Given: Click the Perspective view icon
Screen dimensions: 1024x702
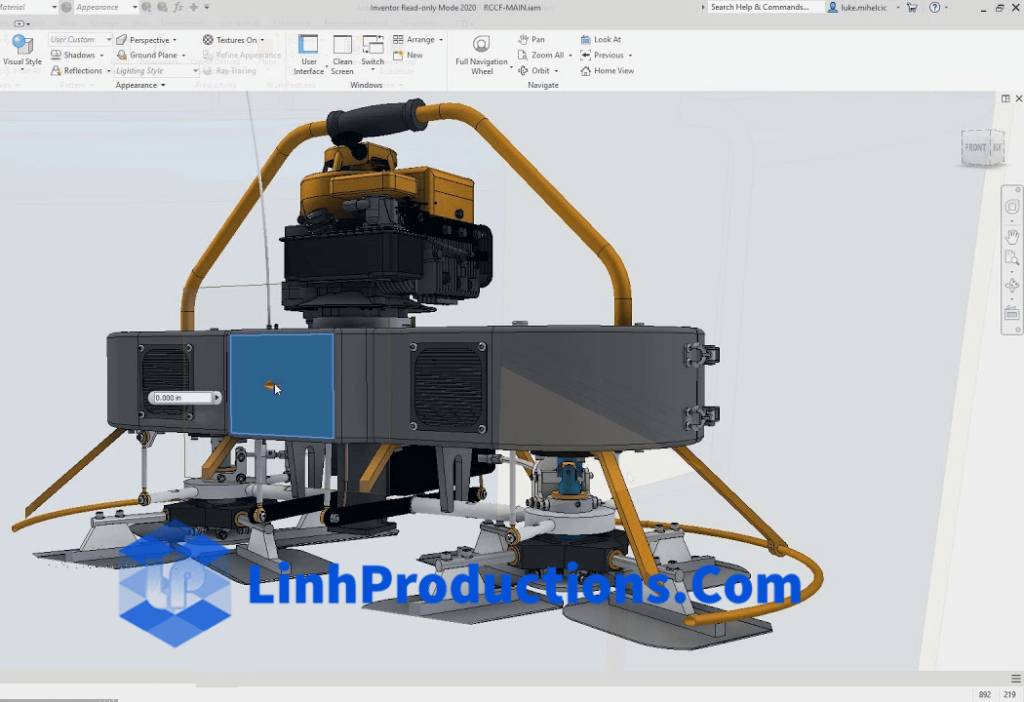Looking at the screenshot, I should (x=121, y=40).
